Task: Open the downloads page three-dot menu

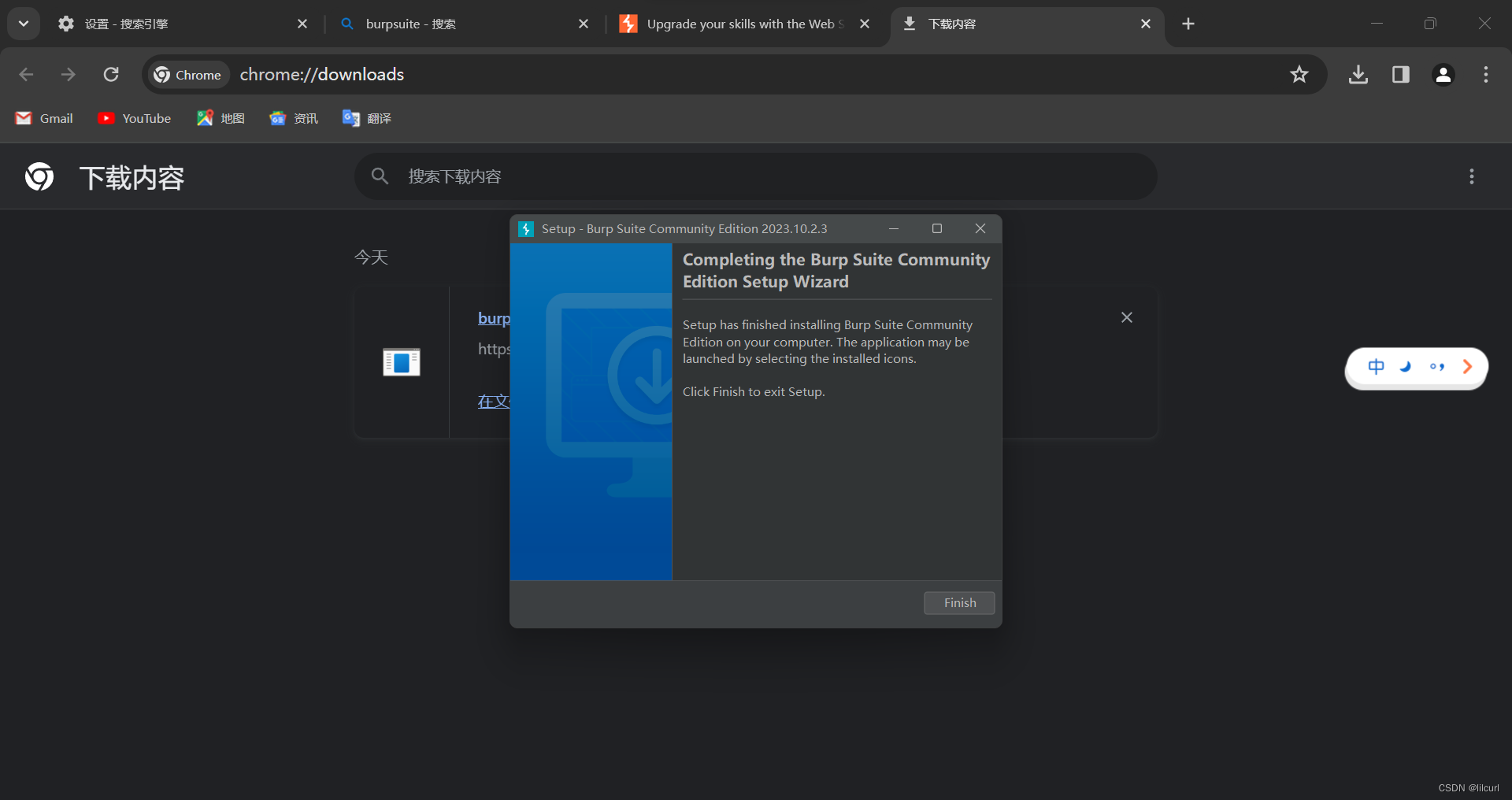Action: [x=1472, y=176]
